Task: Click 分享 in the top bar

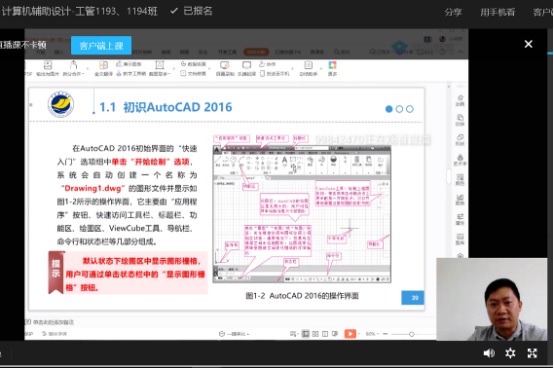Action: click(453, 12)
